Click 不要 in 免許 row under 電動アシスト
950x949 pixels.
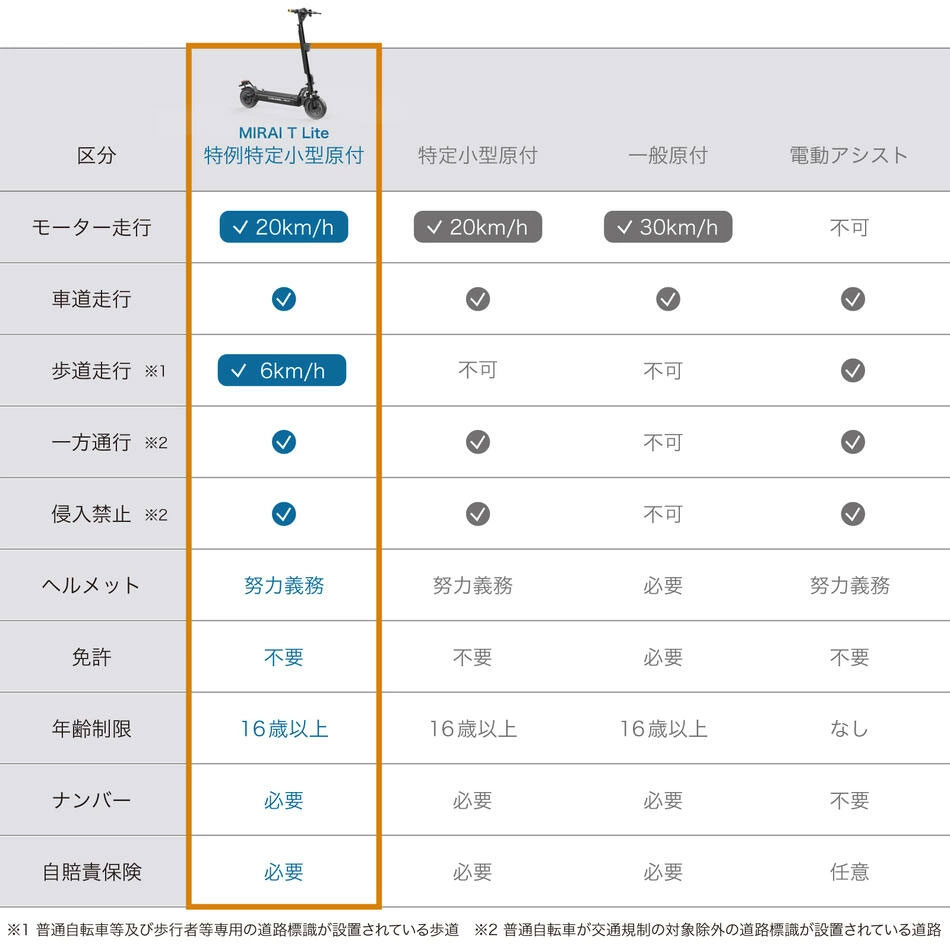(x=849, y=658)
